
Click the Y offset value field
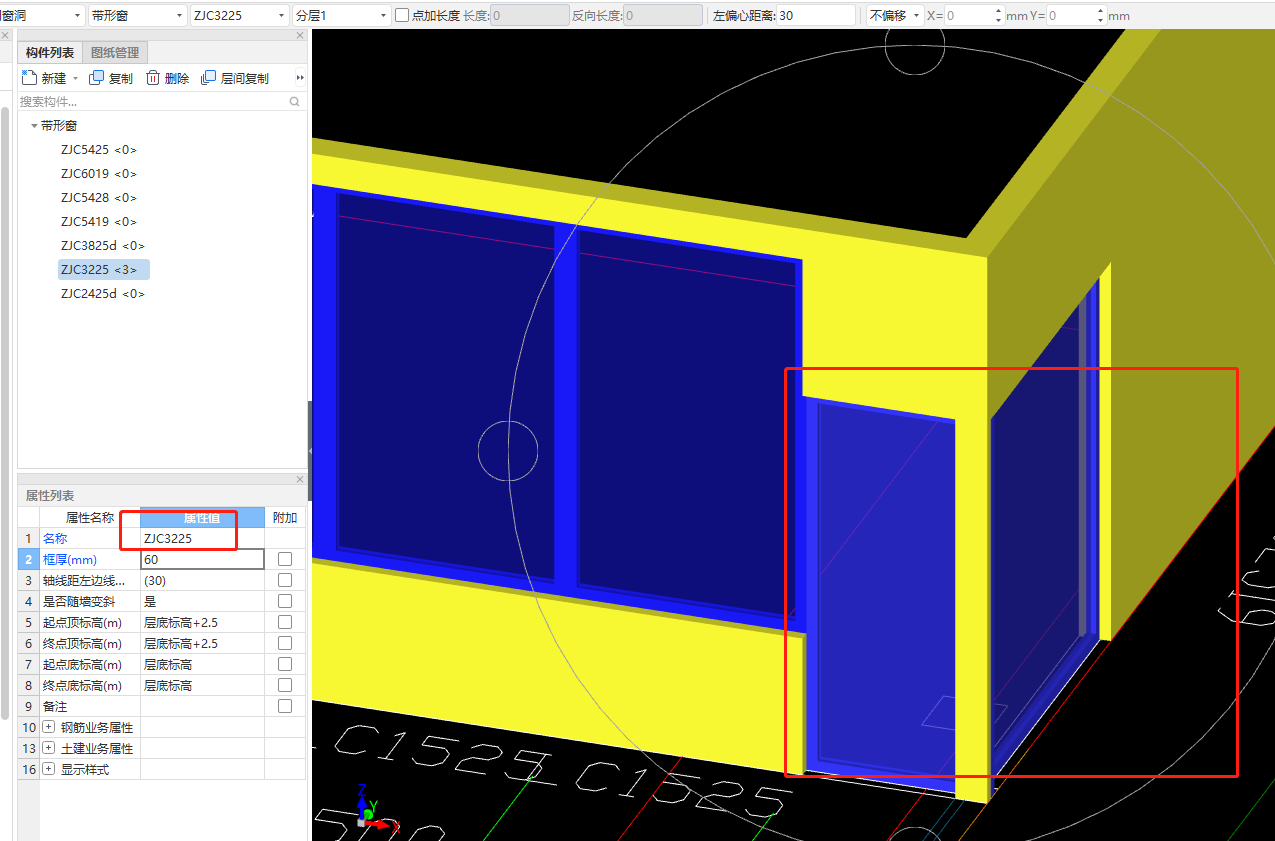tap(1071, 15)
